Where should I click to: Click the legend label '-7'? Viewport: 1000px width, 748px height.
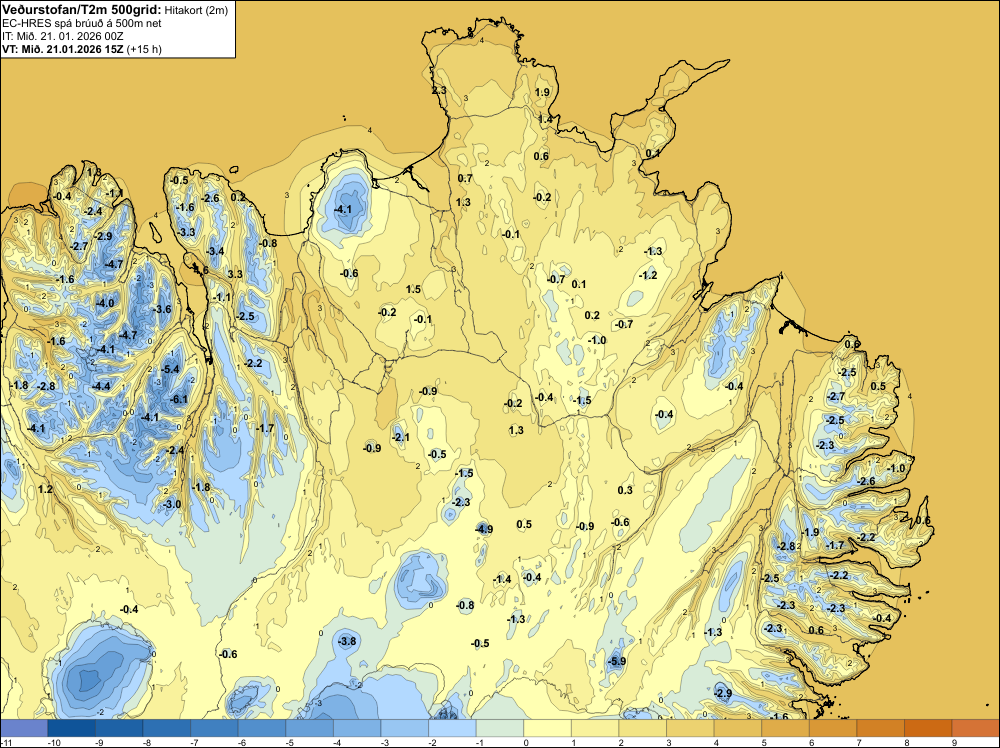(x=196, y=742)
